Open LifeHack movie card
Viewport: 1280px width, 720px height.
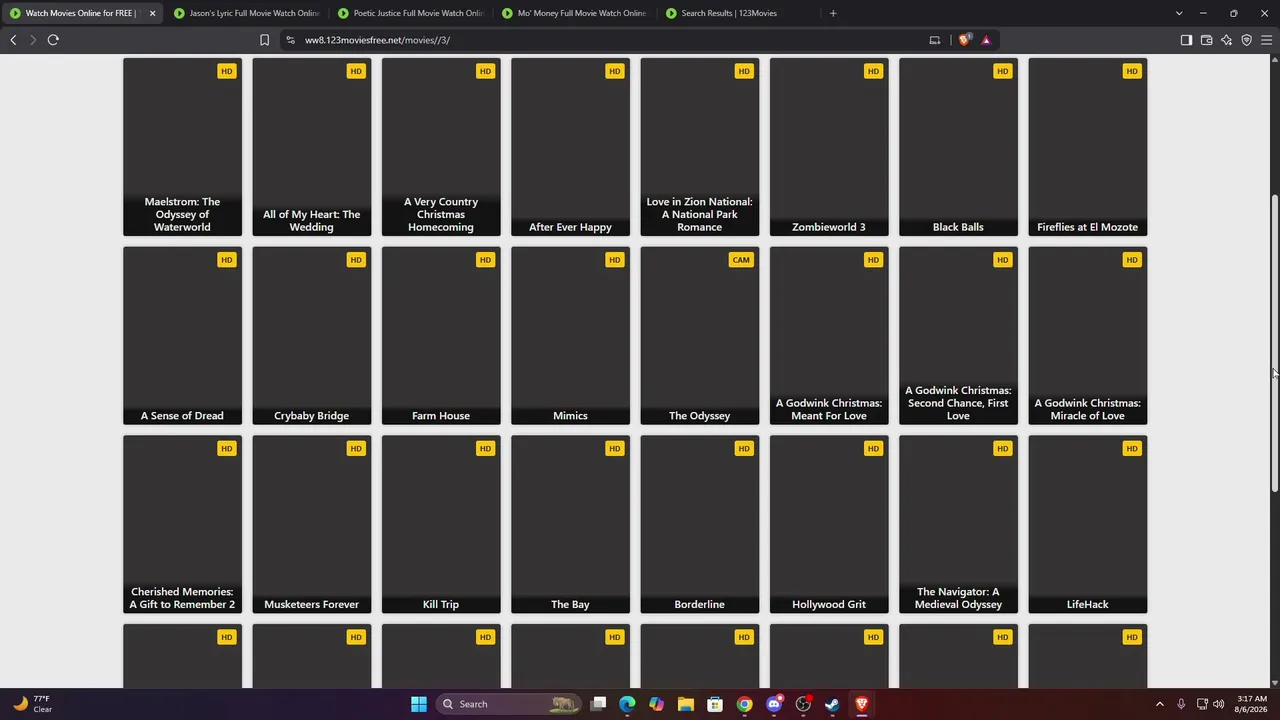1088,524
